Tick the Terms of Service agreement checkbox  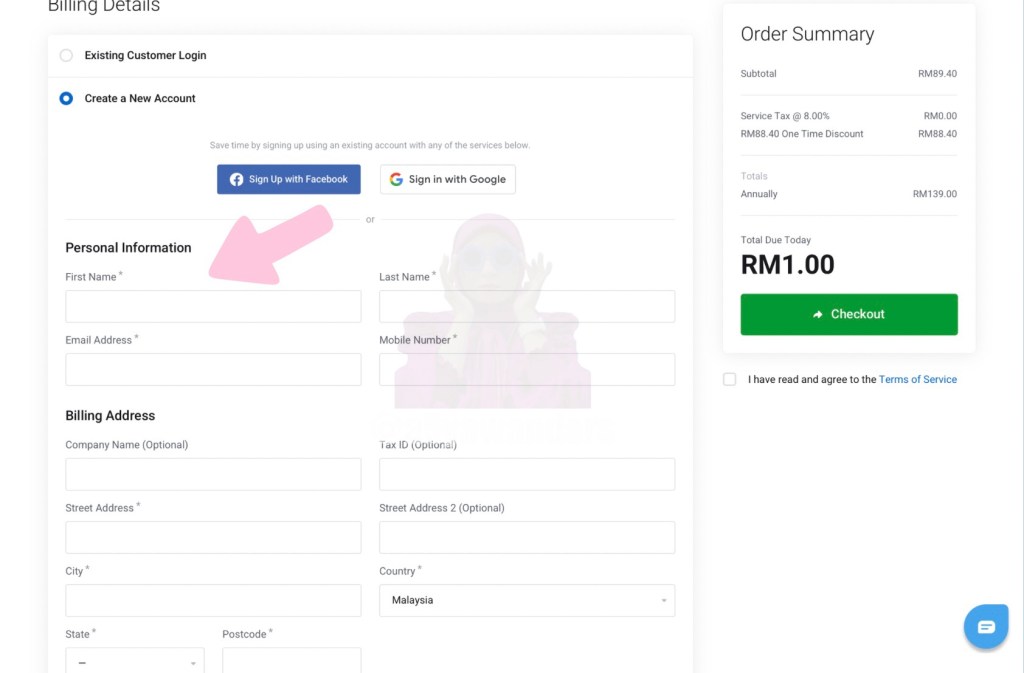[x=730, y=380]
